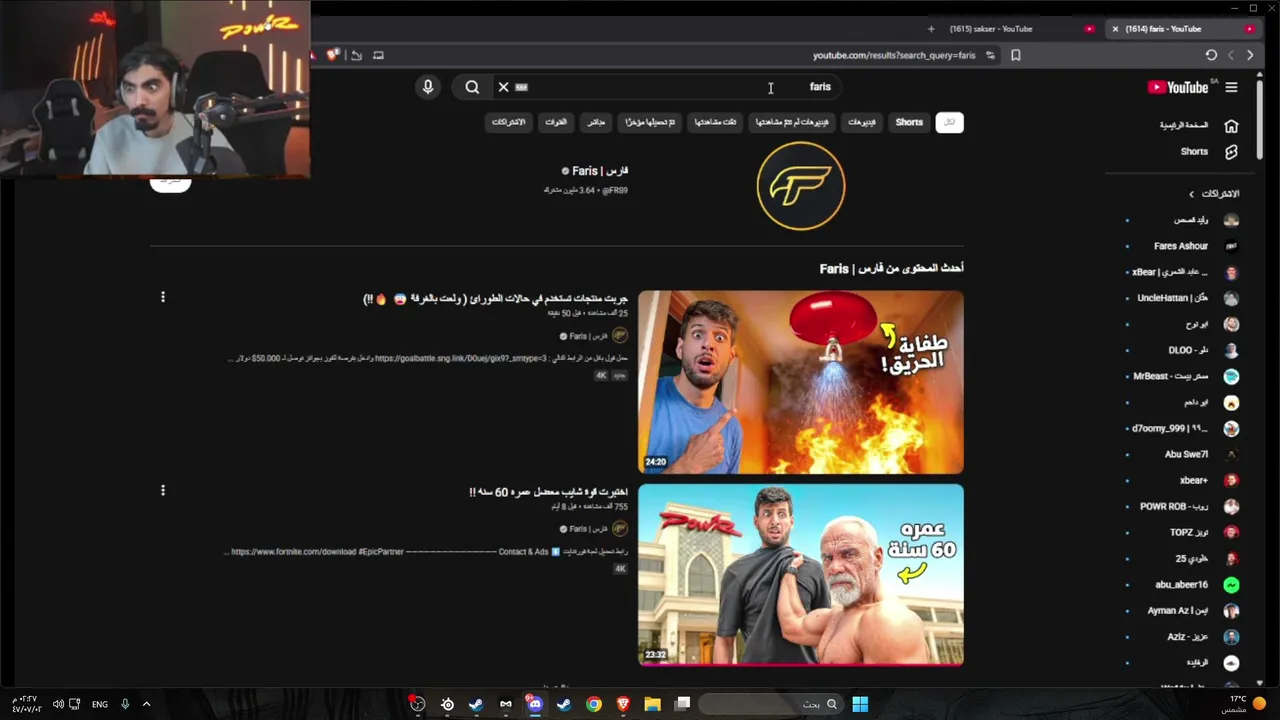Open options menu for 60-year-old video
This screenshot has width=1280, height=720.
click(163, 490)
